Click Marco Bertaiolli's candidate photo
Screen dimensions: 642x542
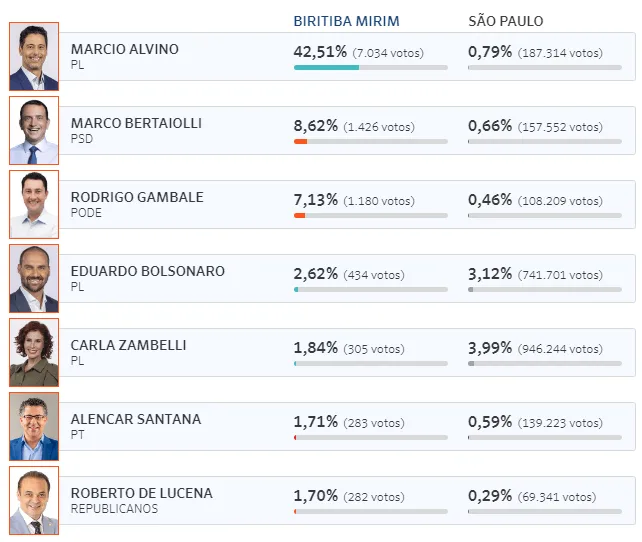pyautogui.click(x=34, y=131)
